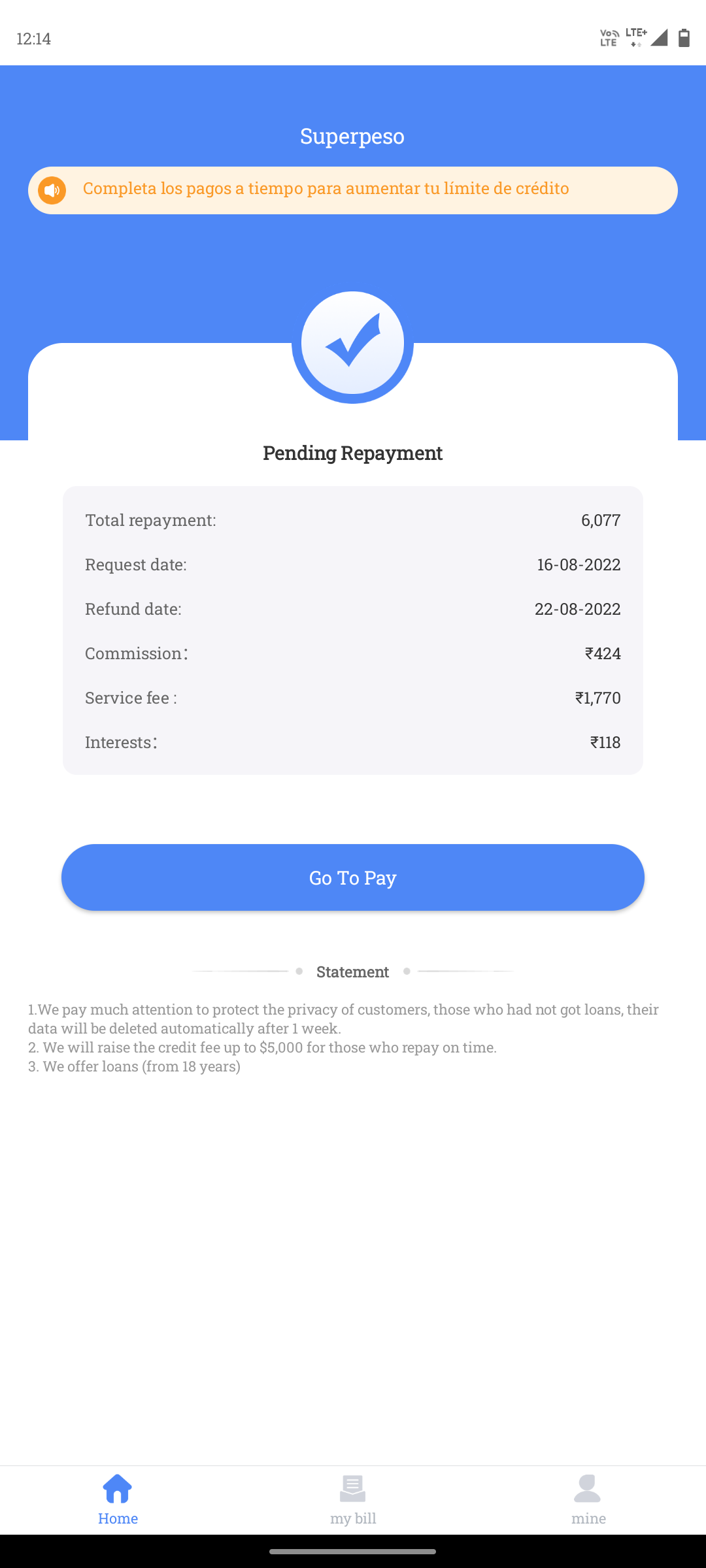Tap the Service fee ₹1,770 row
The width and height of the screenshot is (706, 1568).
click(x=353, y=698)
